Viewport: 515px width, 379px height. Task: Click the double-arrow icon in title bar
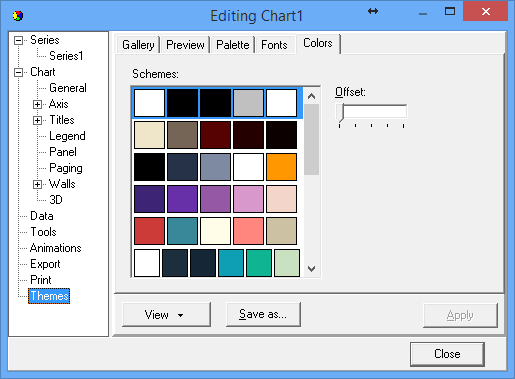click(373, 11)
